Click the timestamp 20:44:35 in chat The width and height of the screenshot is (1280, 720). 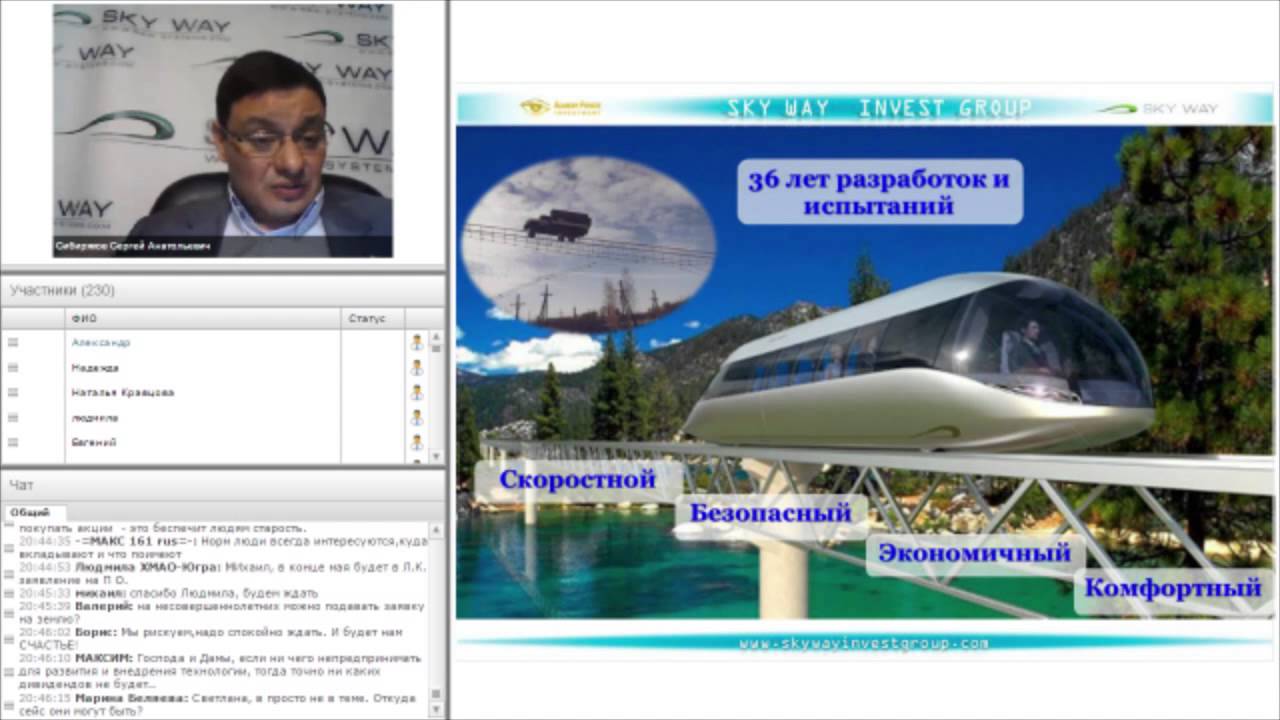(x=45, y=541)
